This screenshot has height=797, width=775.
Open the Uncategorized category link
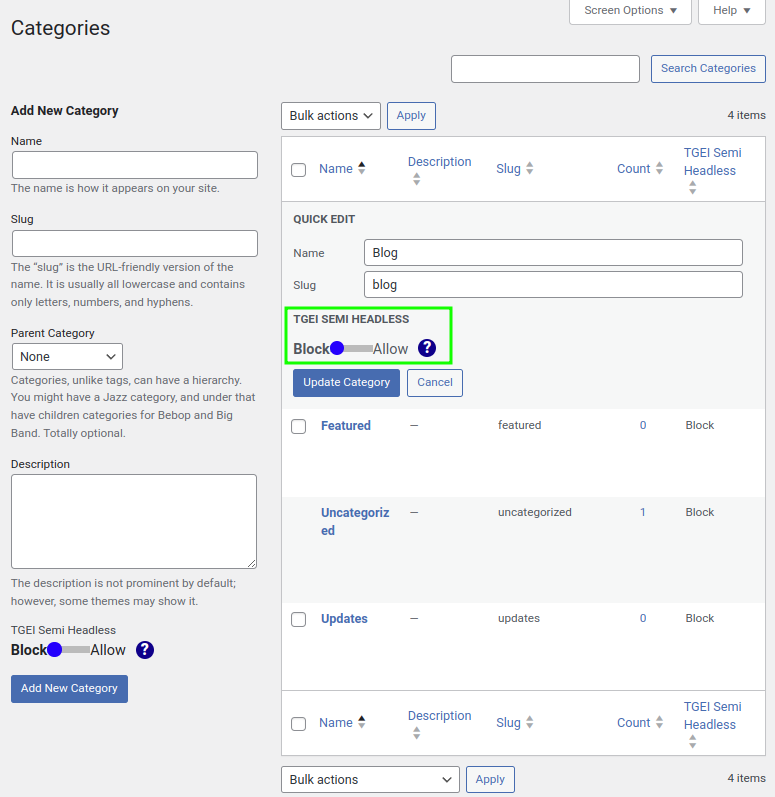355,522
